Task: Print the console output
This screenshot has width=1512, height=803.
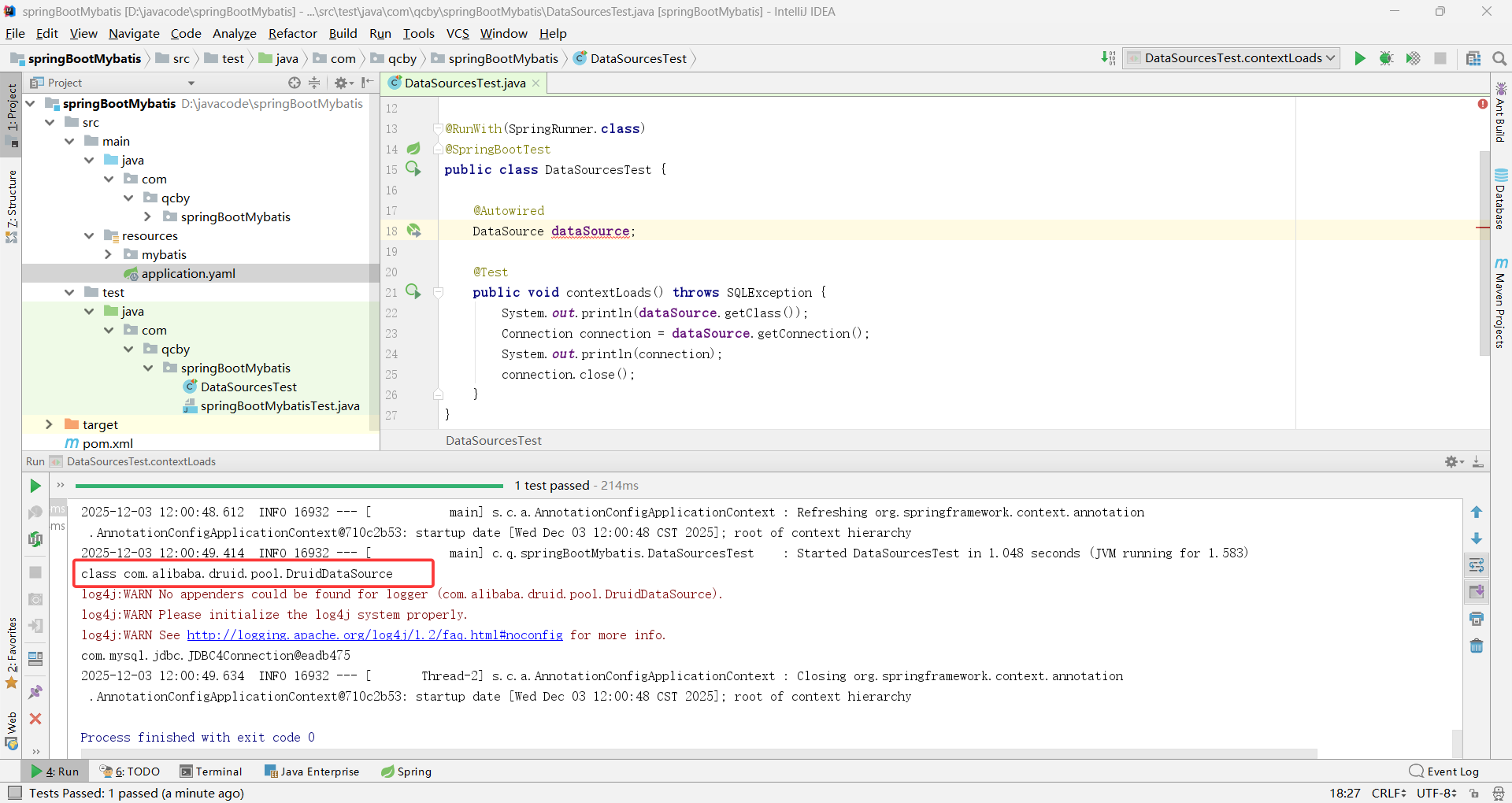Action: coord(1477,619)
